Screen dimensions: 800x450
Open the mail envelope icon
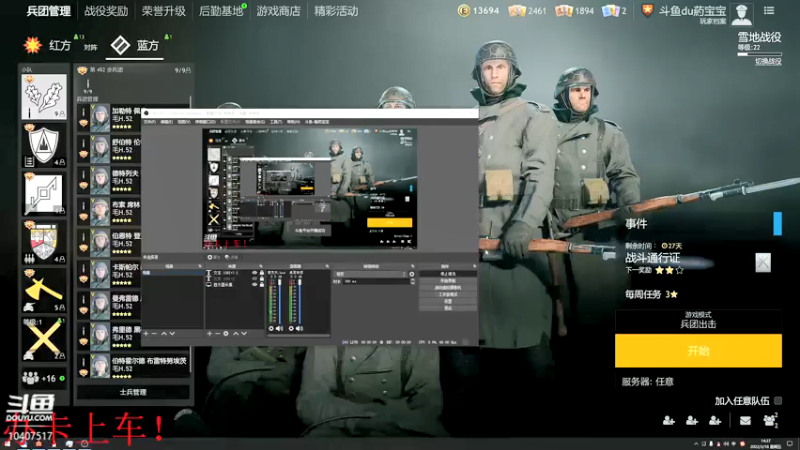click(x=745, y=420)
